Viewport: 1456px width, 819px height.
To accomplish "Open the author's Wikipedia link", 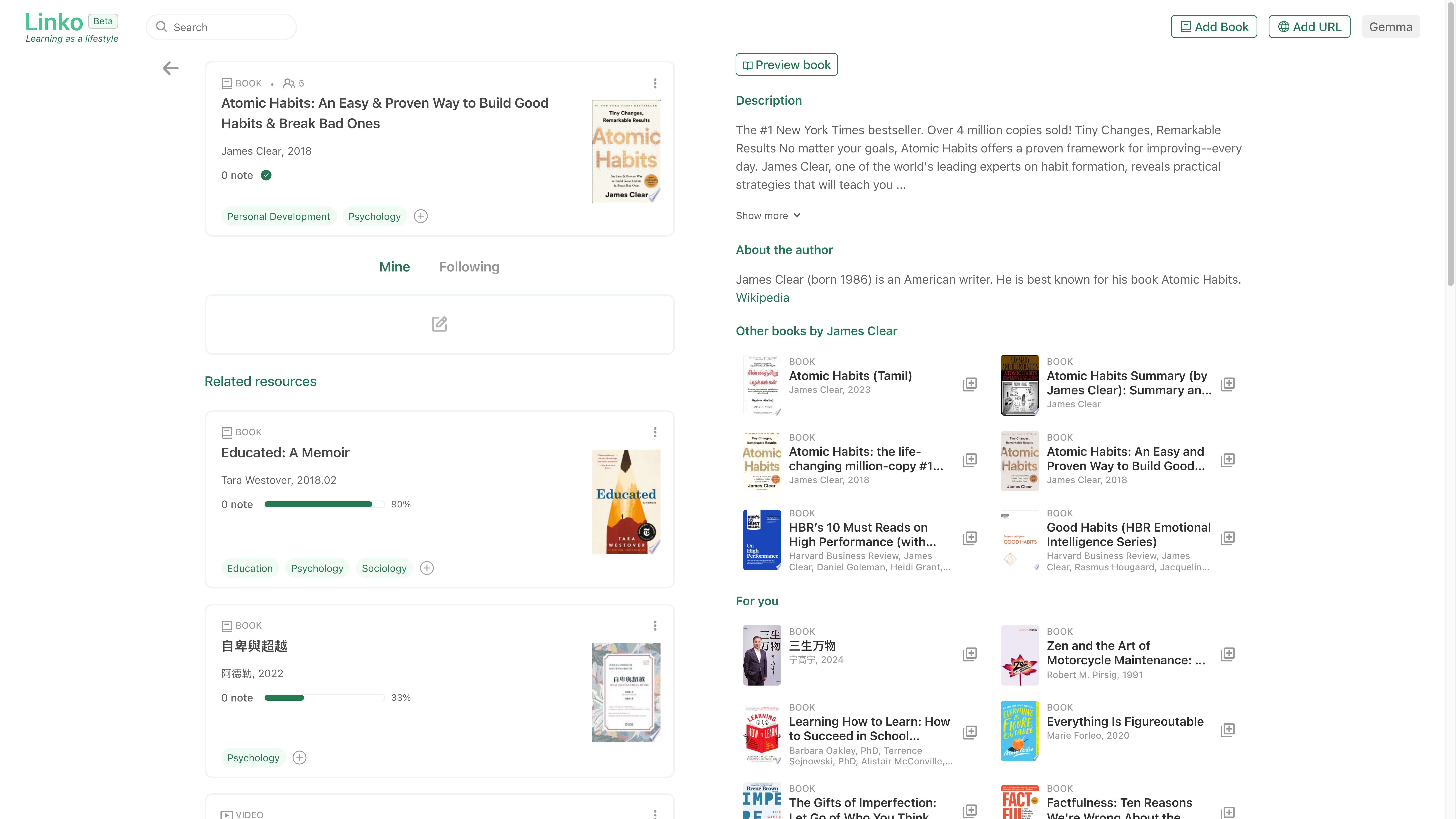I will 762,298.
